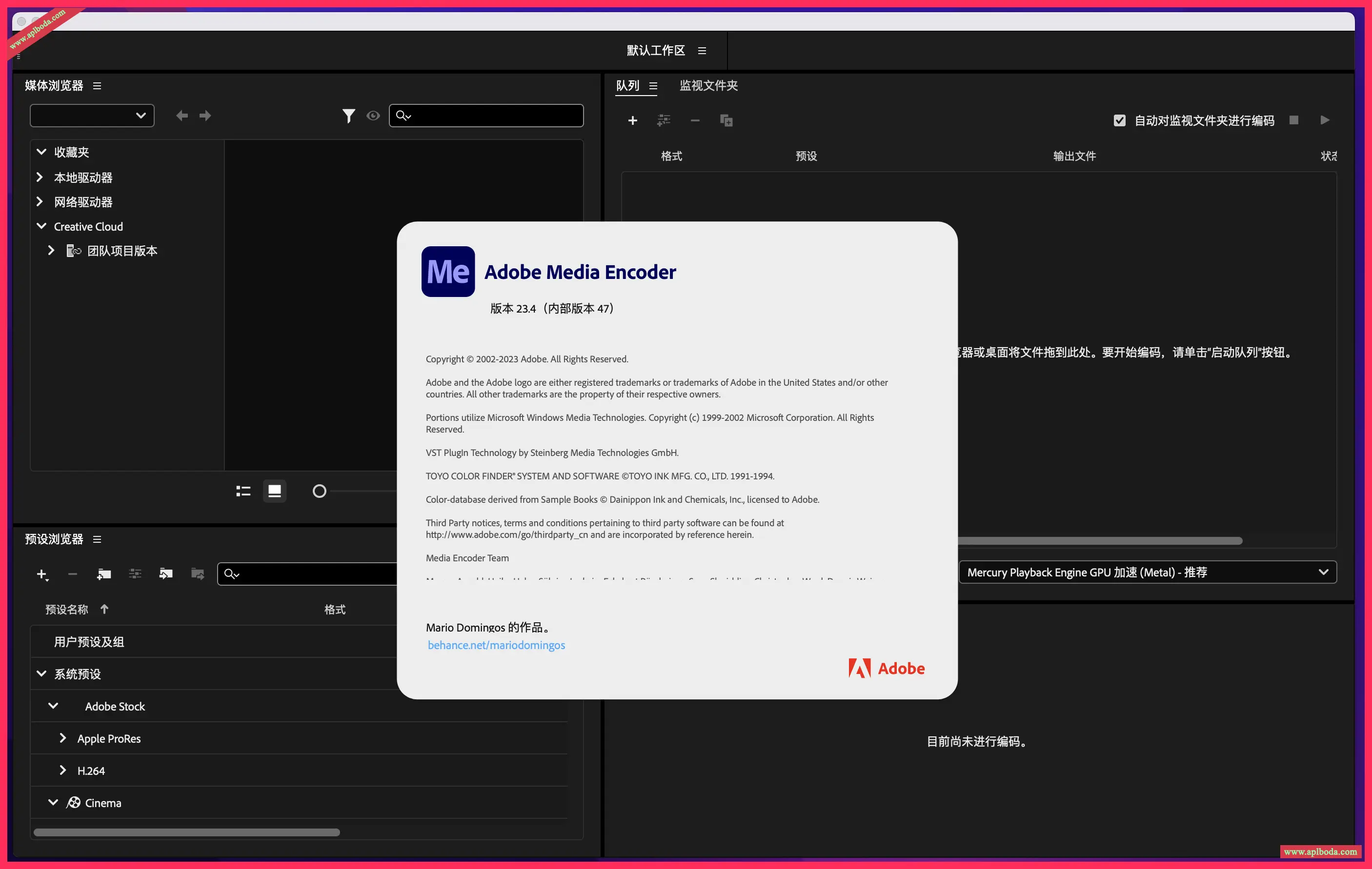Toggle preset name sort order arrow
Image resolution: width=1372 pixels, height=869 pixels.
click(104, 610)
